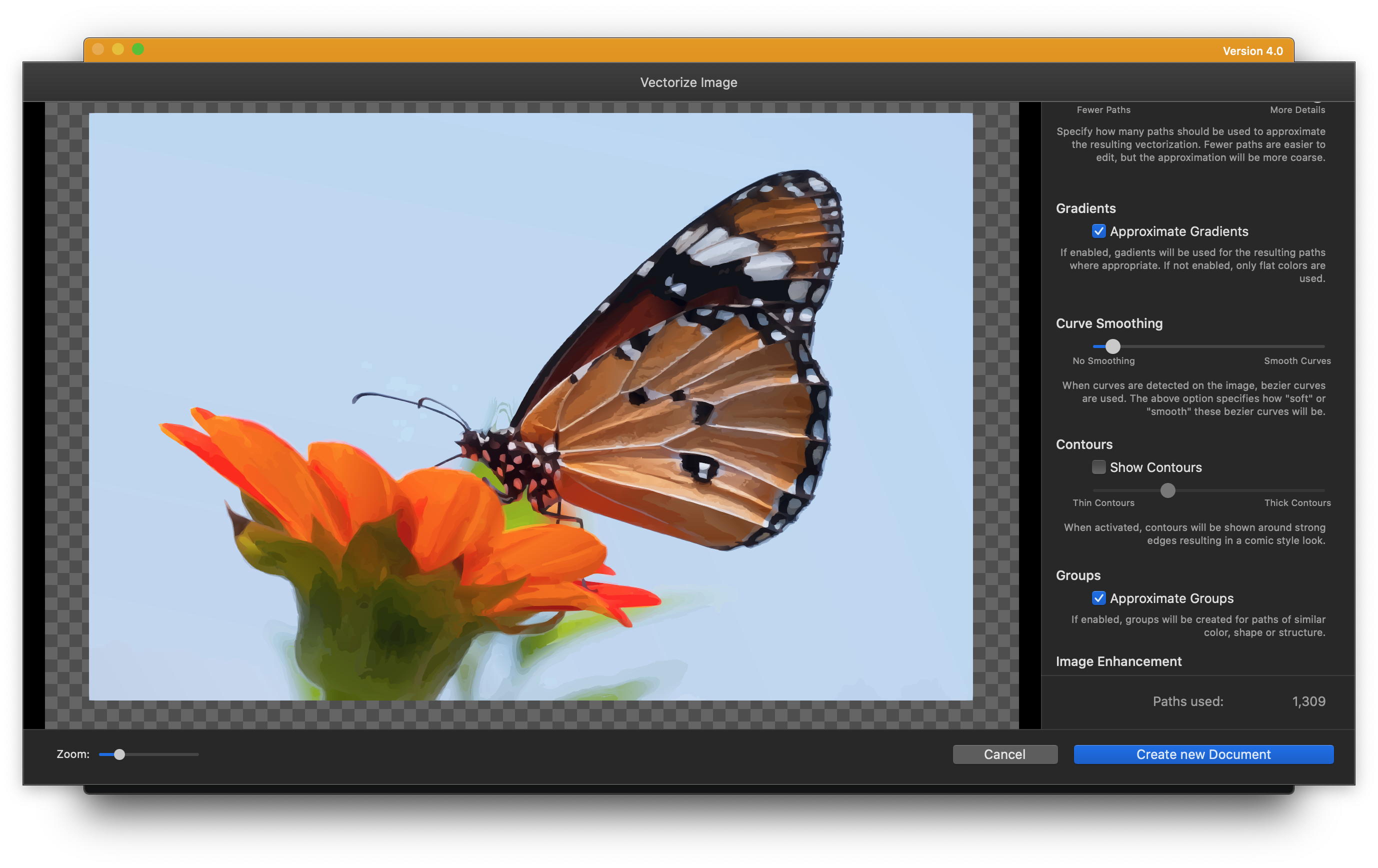Click the Curve Smoothing slider knob
The image size is (1378, 868).
tap(1112, 346)
